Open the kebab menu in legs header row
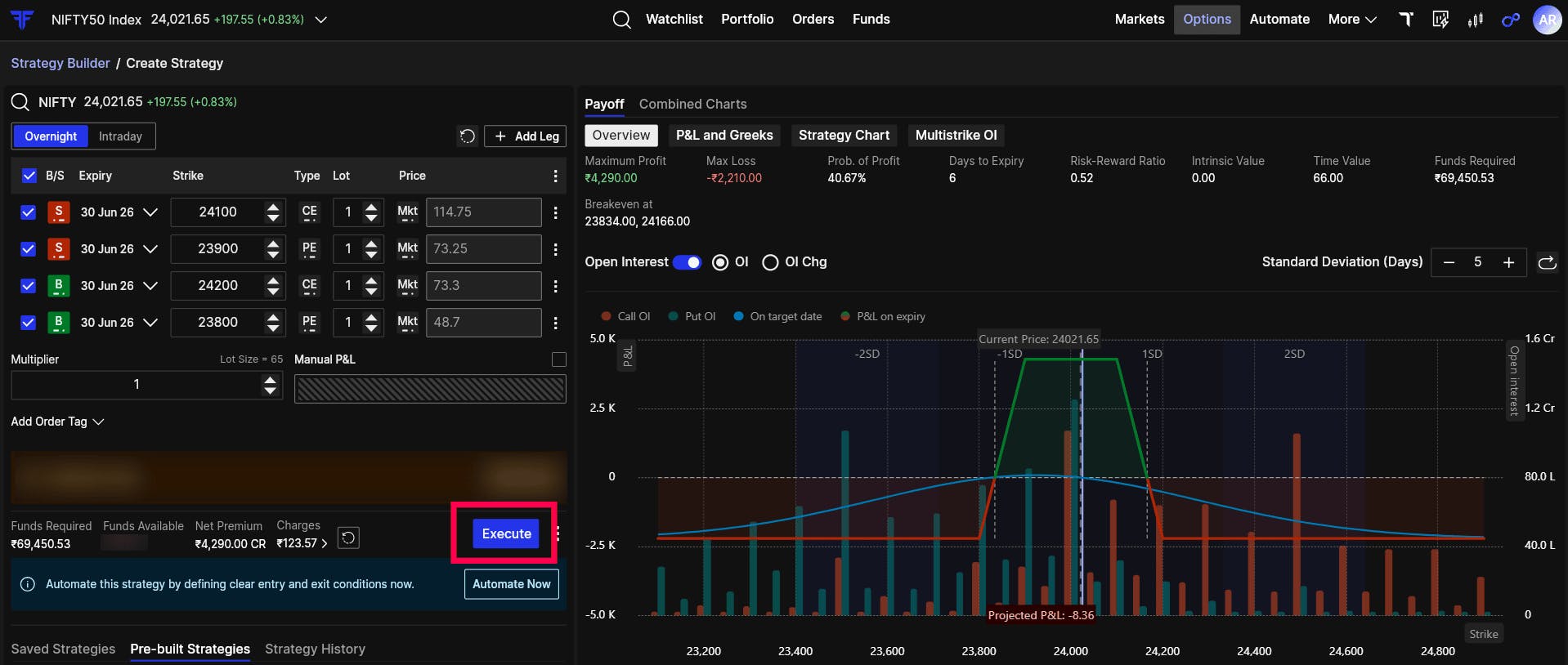Screen dimensions: 1568x665 (x=556, y=176)
